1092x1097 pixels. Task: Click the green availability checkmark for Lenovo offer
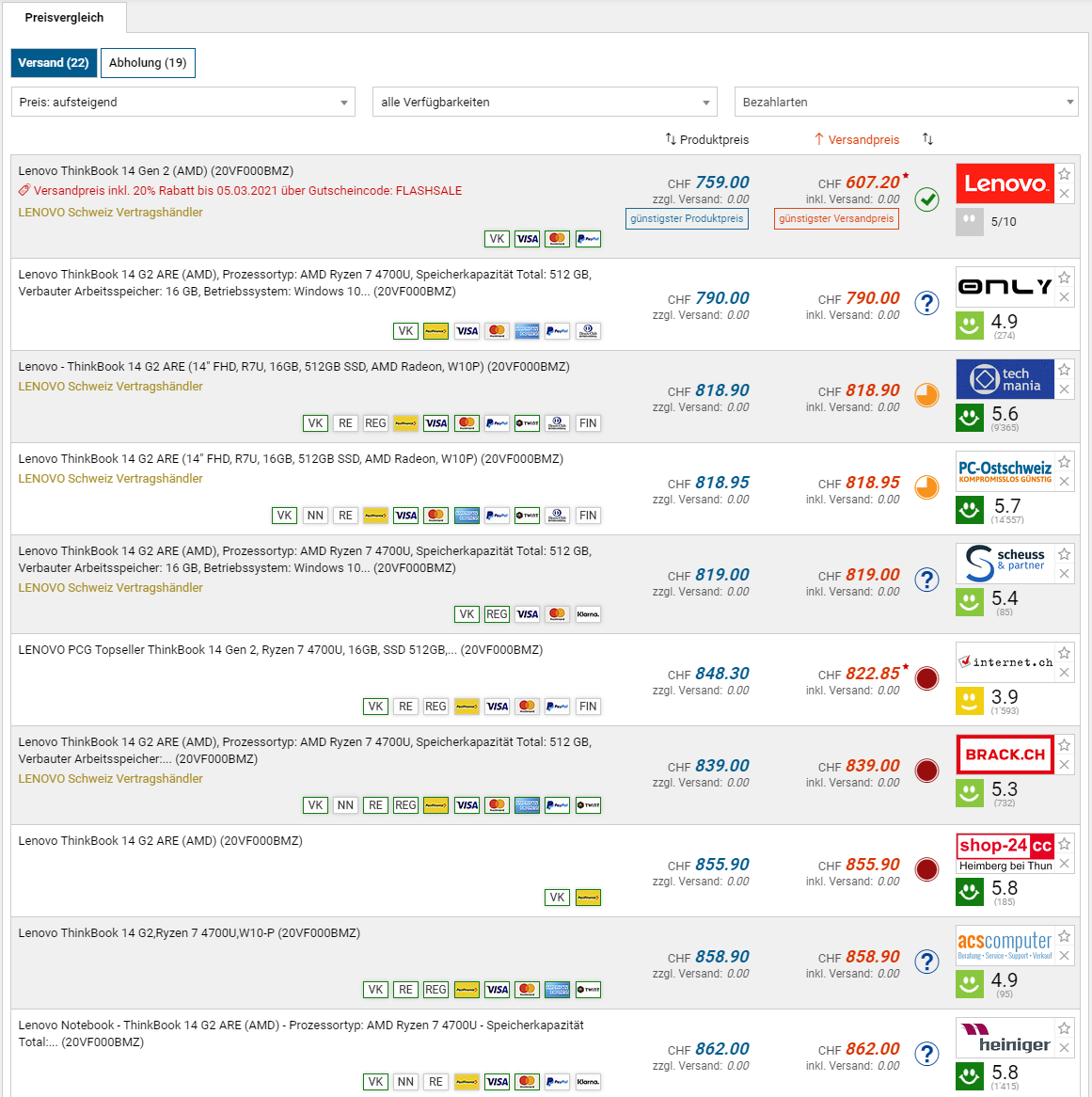tap(926, 200)
